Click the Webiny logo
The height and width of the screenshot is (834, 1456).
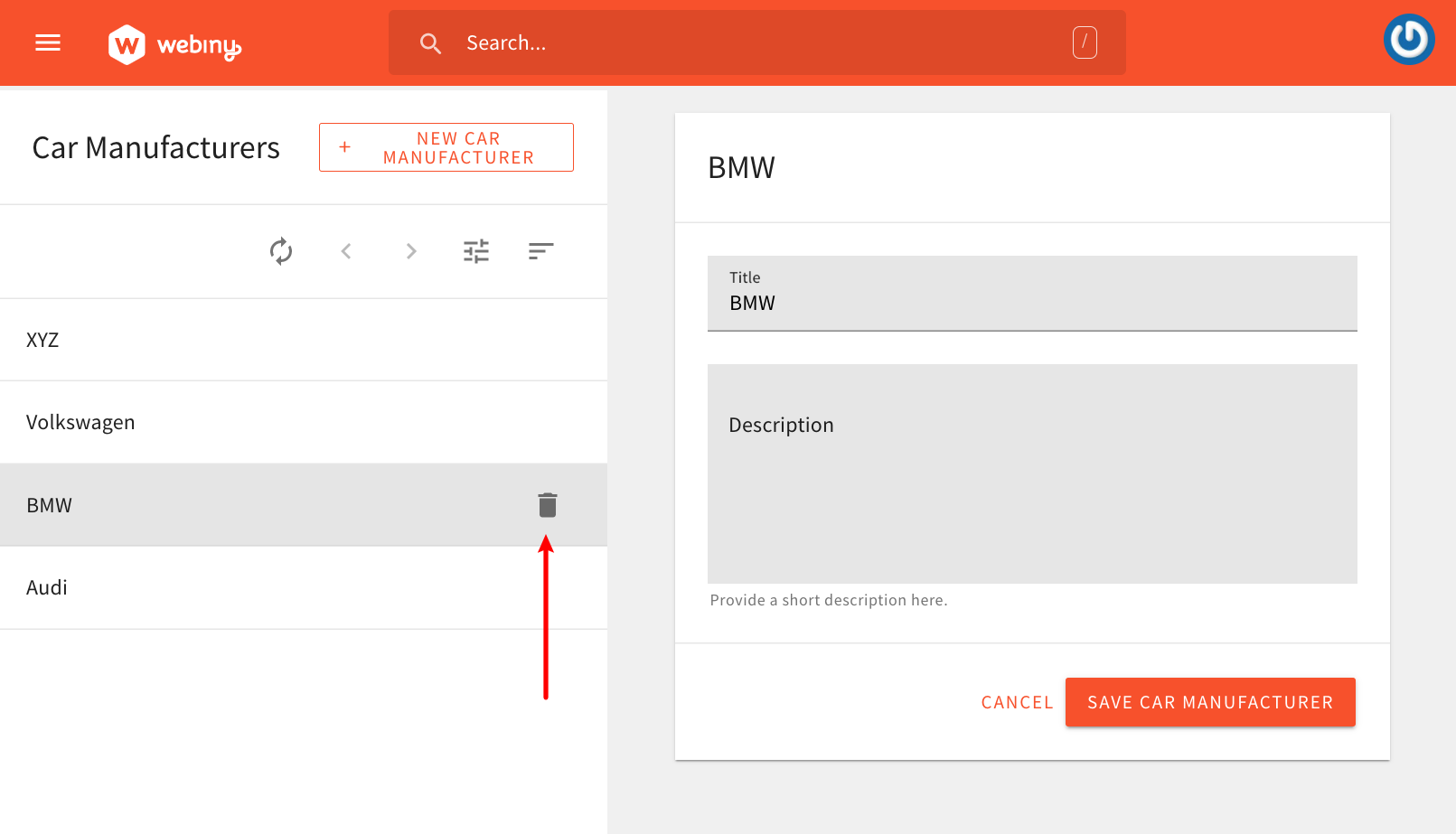click(x=174, y=42)
